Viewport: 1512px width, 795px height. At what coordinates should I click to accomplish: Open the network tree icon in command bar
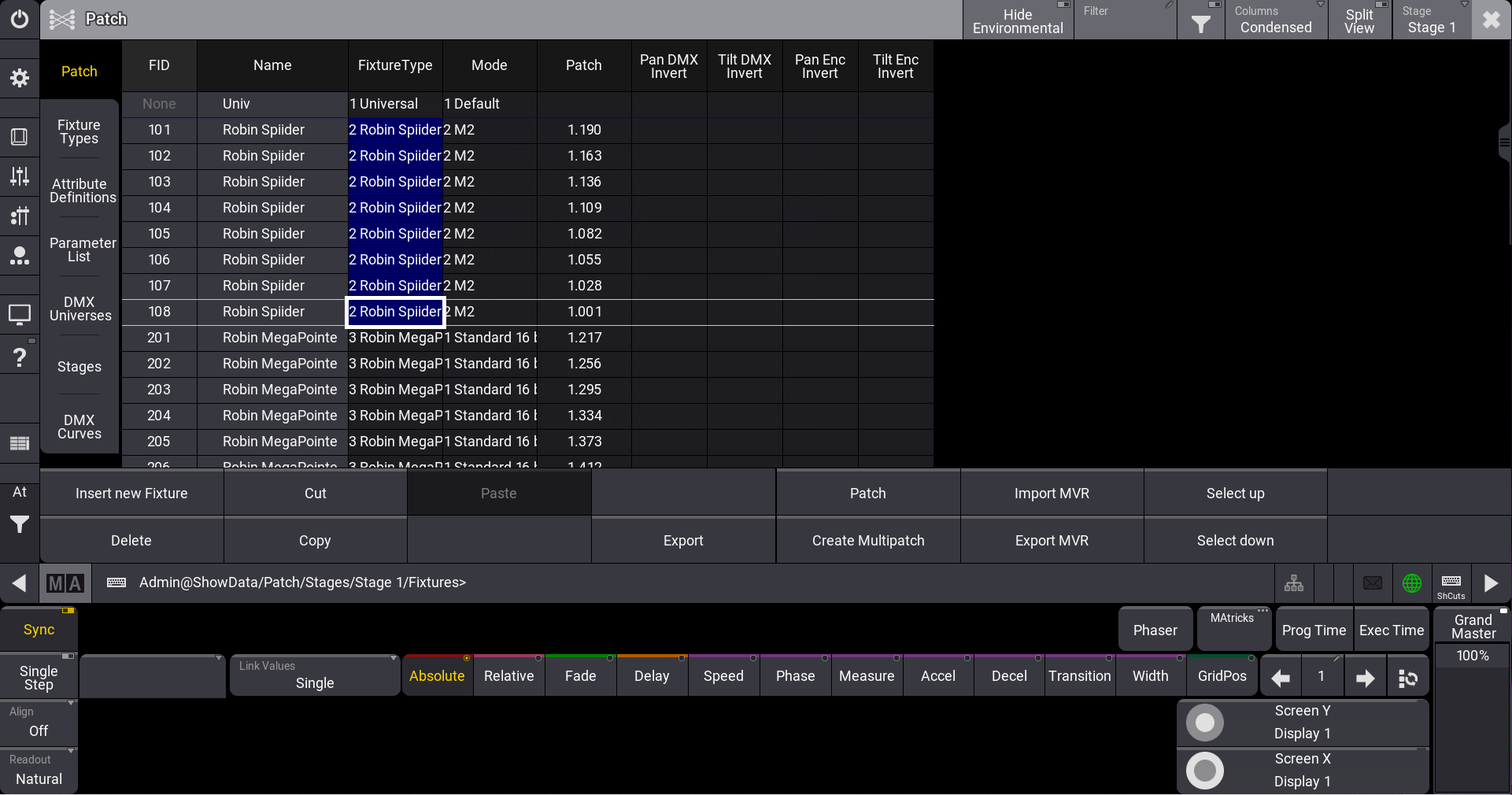1294,583
